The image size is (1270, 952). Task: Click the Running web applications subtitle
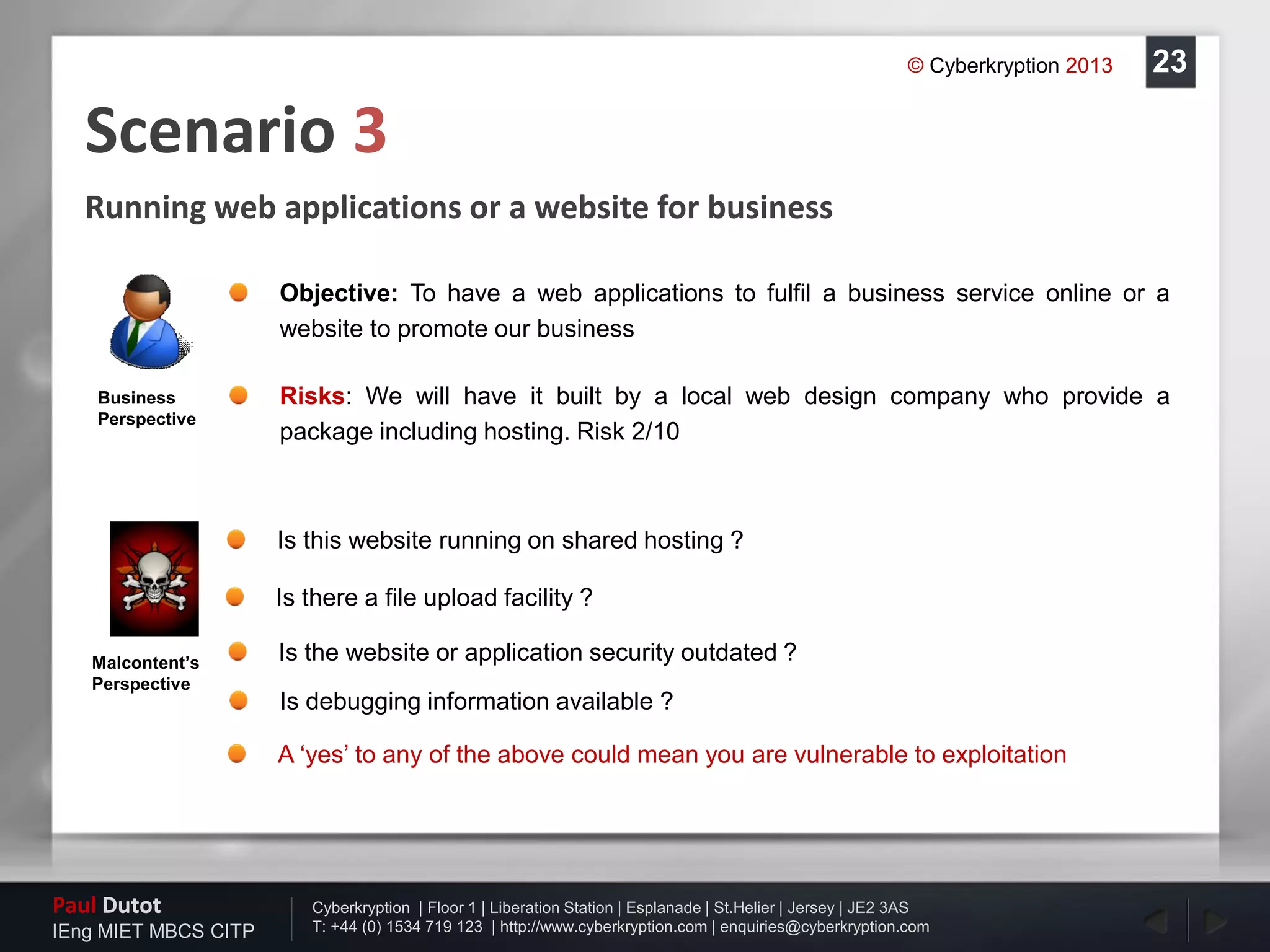pos(459,207)
